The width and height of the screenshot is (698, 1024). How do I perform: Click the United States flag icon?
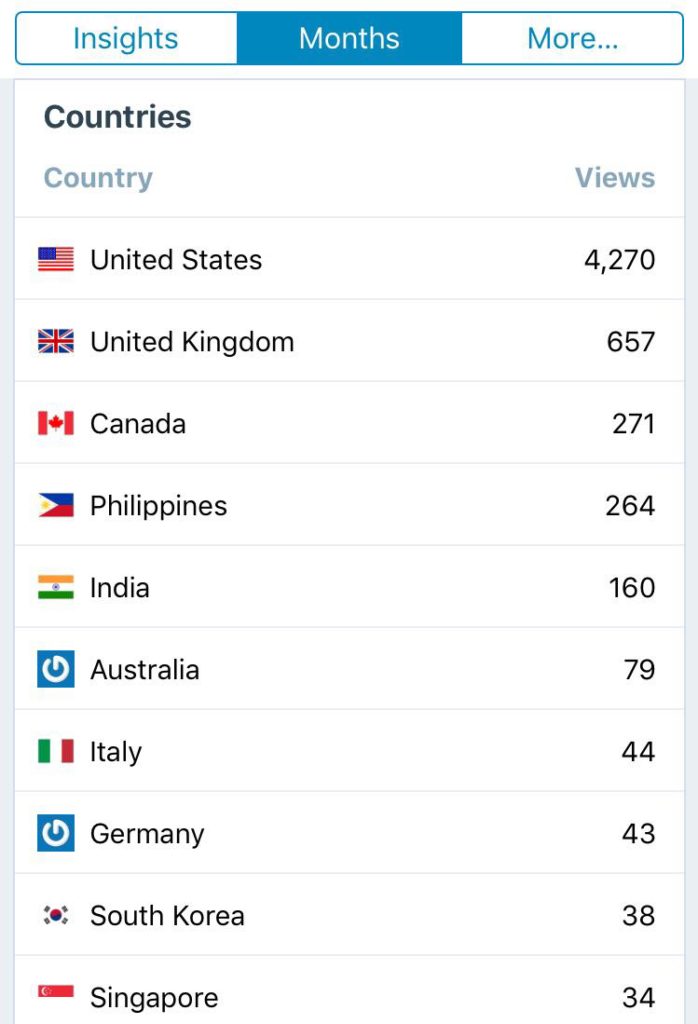click(x=56, y=260)
